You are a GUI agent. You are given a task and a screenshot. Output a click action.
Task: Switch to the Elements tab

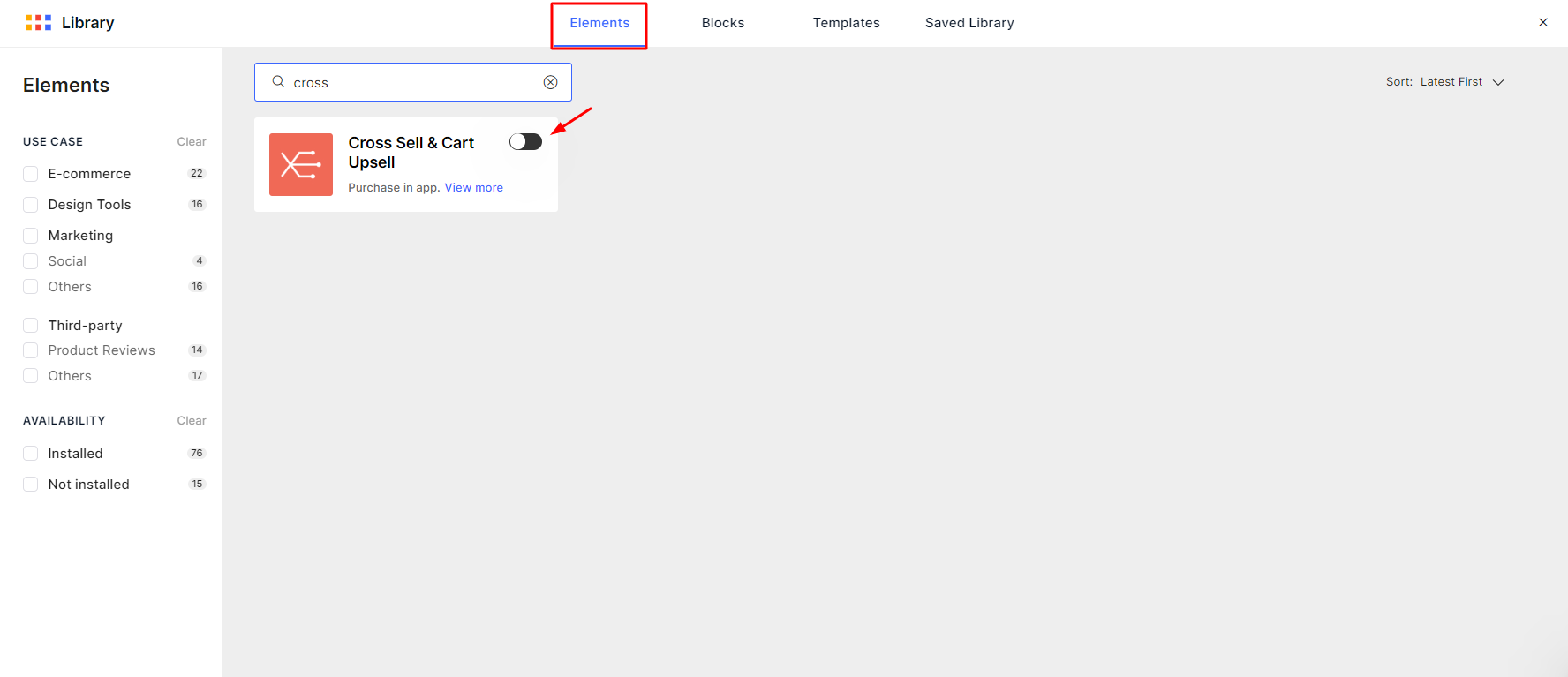tap(599, 23)
